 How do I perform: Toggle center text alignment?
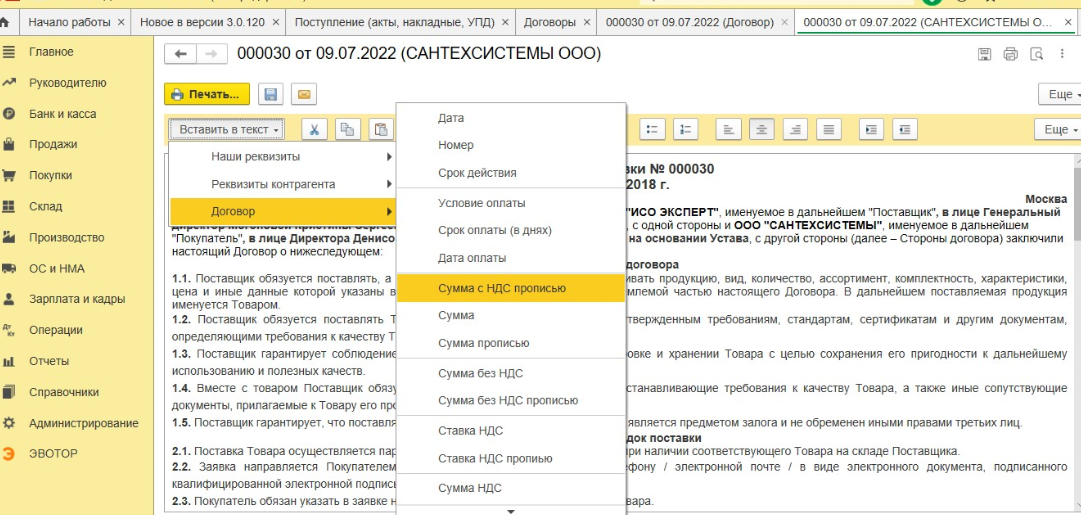click(763, 129)
